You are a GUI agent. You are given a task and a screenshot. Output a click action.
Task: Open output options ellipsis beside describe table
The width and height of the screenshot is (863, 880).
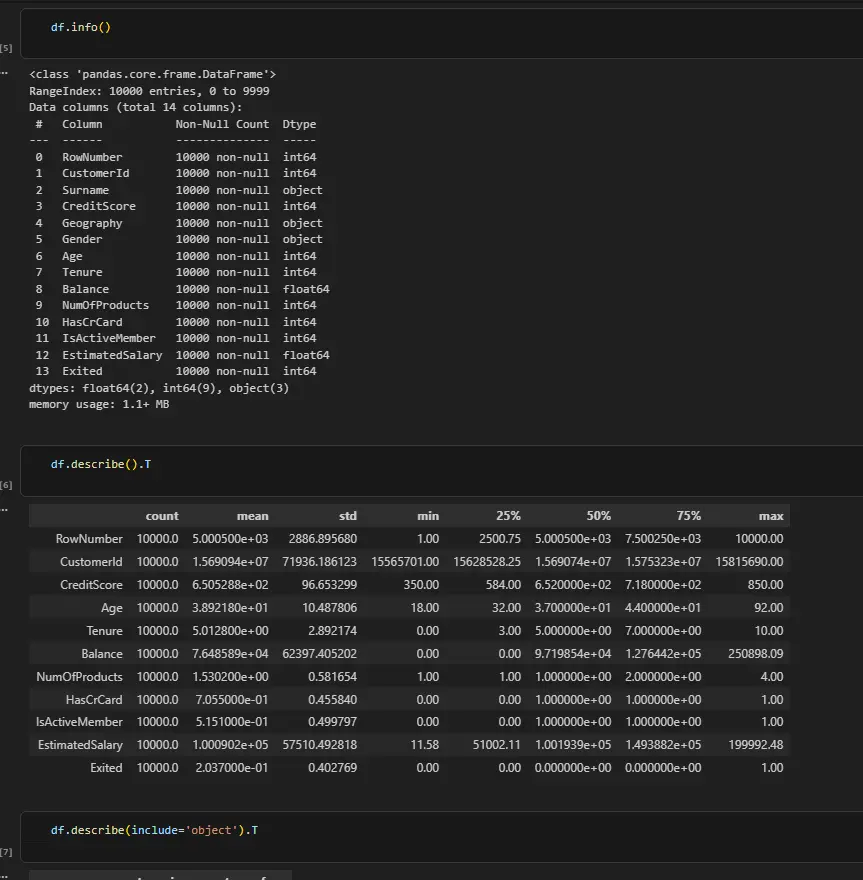tap(4, 509)
